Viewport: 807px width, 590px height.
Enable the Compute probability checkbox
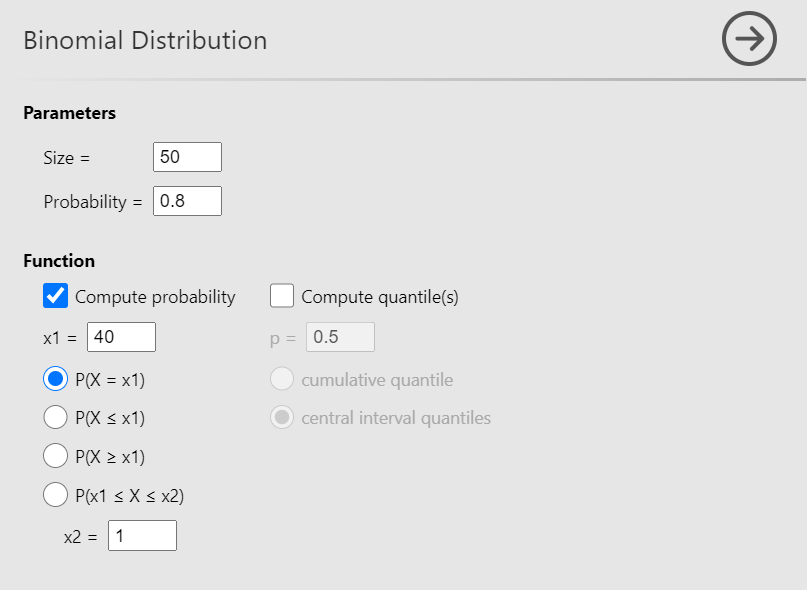pyautogui.click(x=56, y=296)
